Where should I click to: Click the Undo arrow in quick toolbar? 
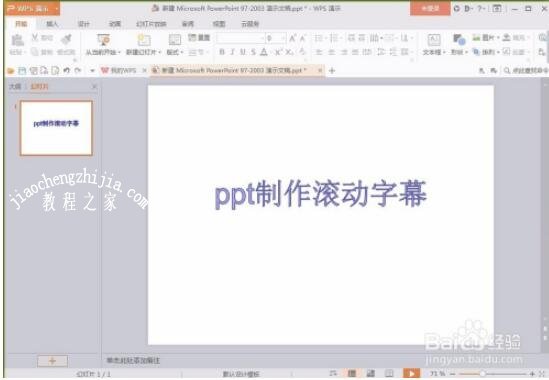[67, 70]
